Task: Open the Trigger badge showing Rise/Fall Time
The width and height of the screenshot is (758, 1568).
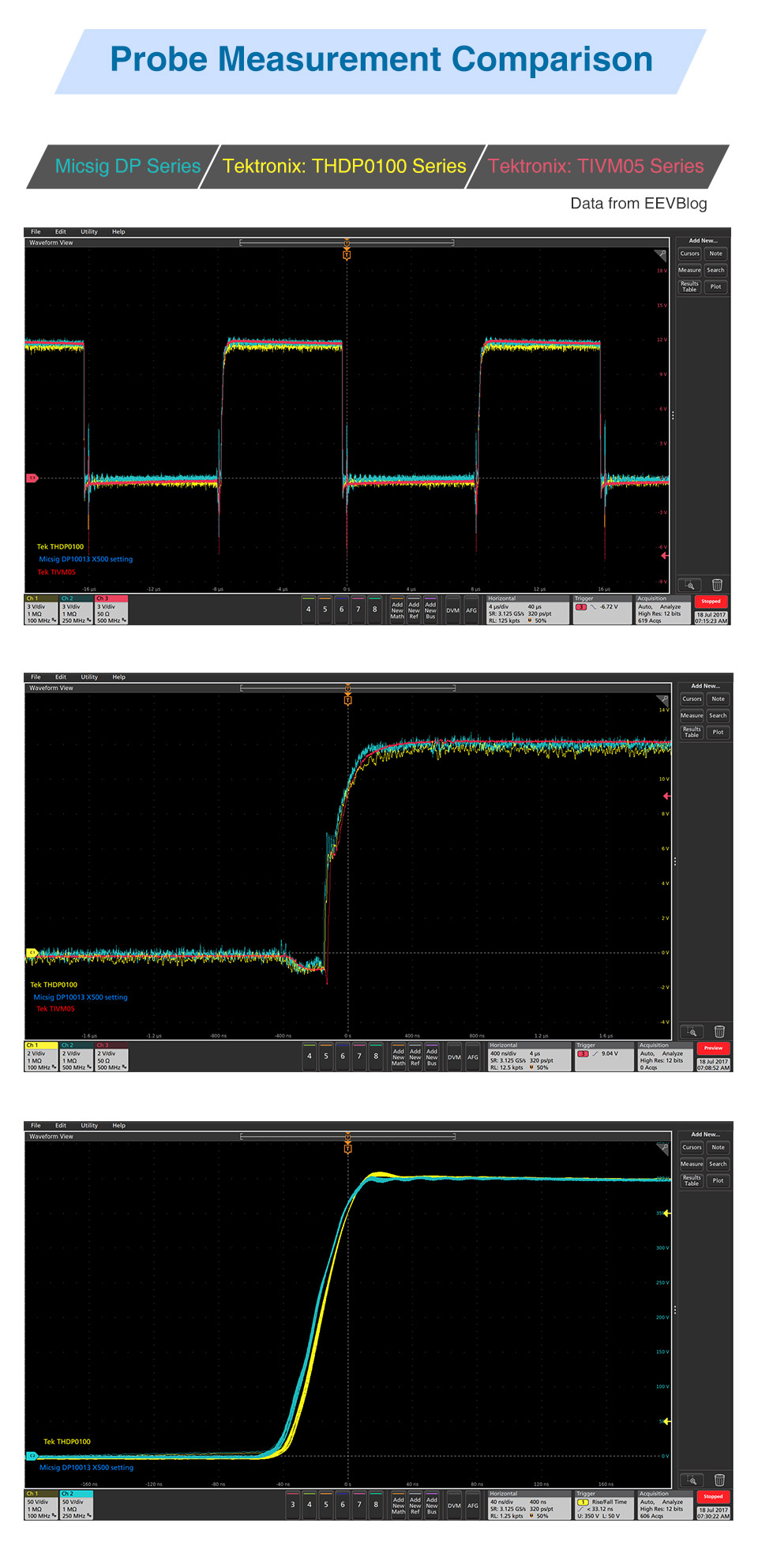Action: [x=605, y=1505]
